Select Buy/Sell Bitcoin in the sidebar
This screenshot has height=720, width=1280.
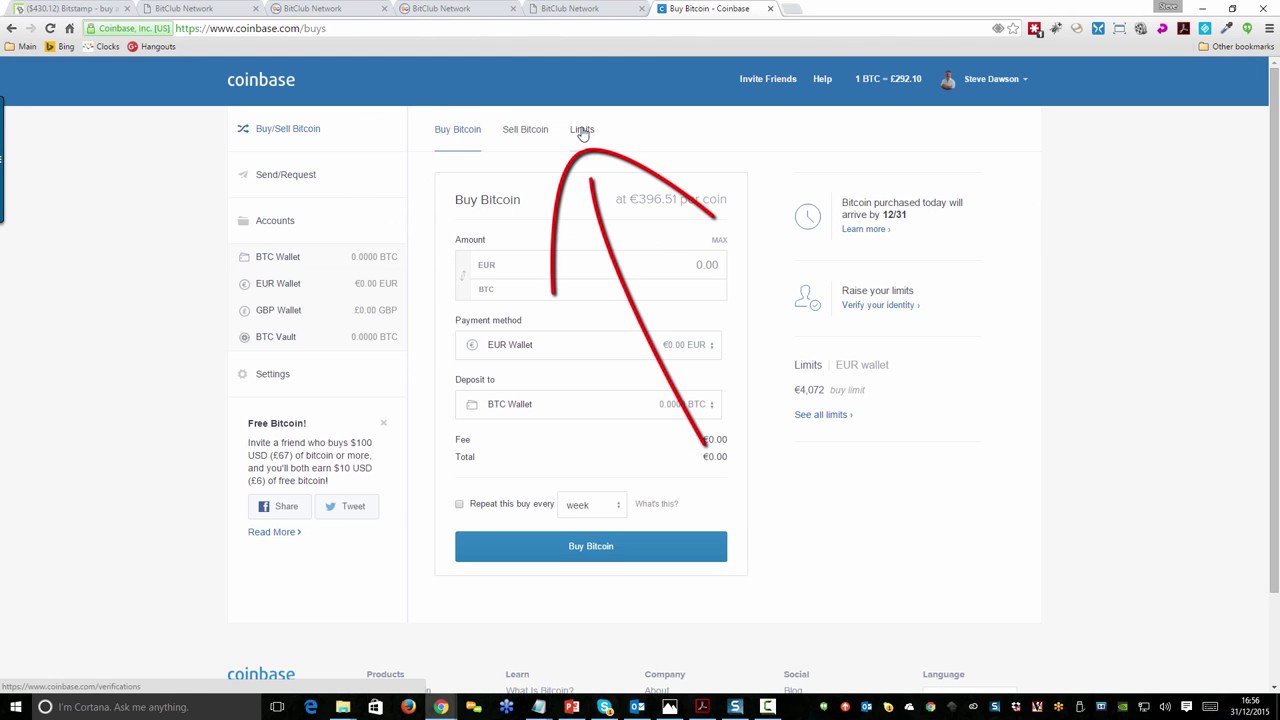(287, 129)
